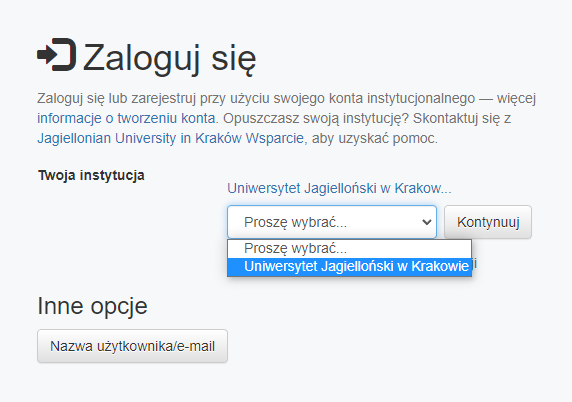This screenshot has height=402, width=572.
Task: Open informacje o tworzeniu konta link
Action: click(x=127, y=118)
